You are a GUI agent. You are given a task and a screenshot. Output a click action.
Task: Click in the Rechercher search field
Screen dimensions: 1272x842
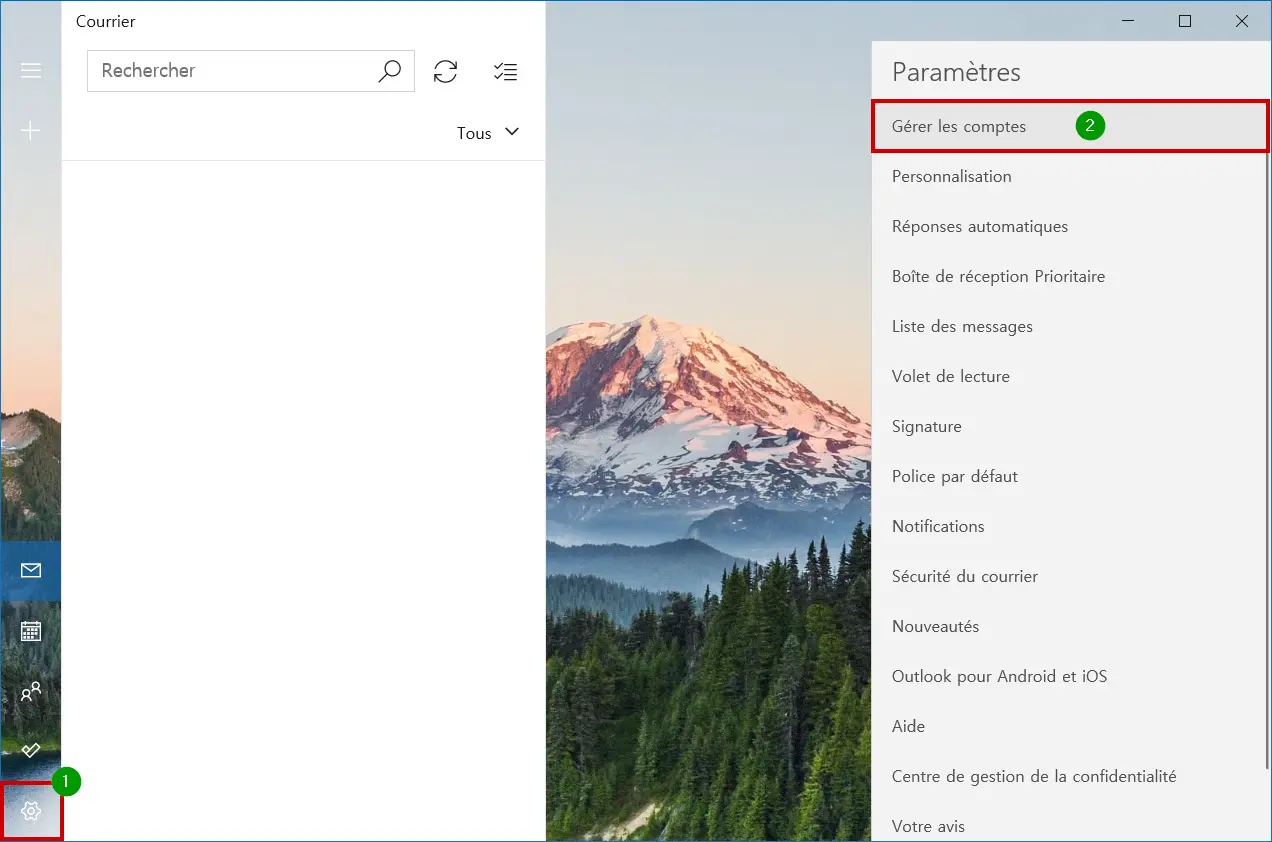(230, 71)
